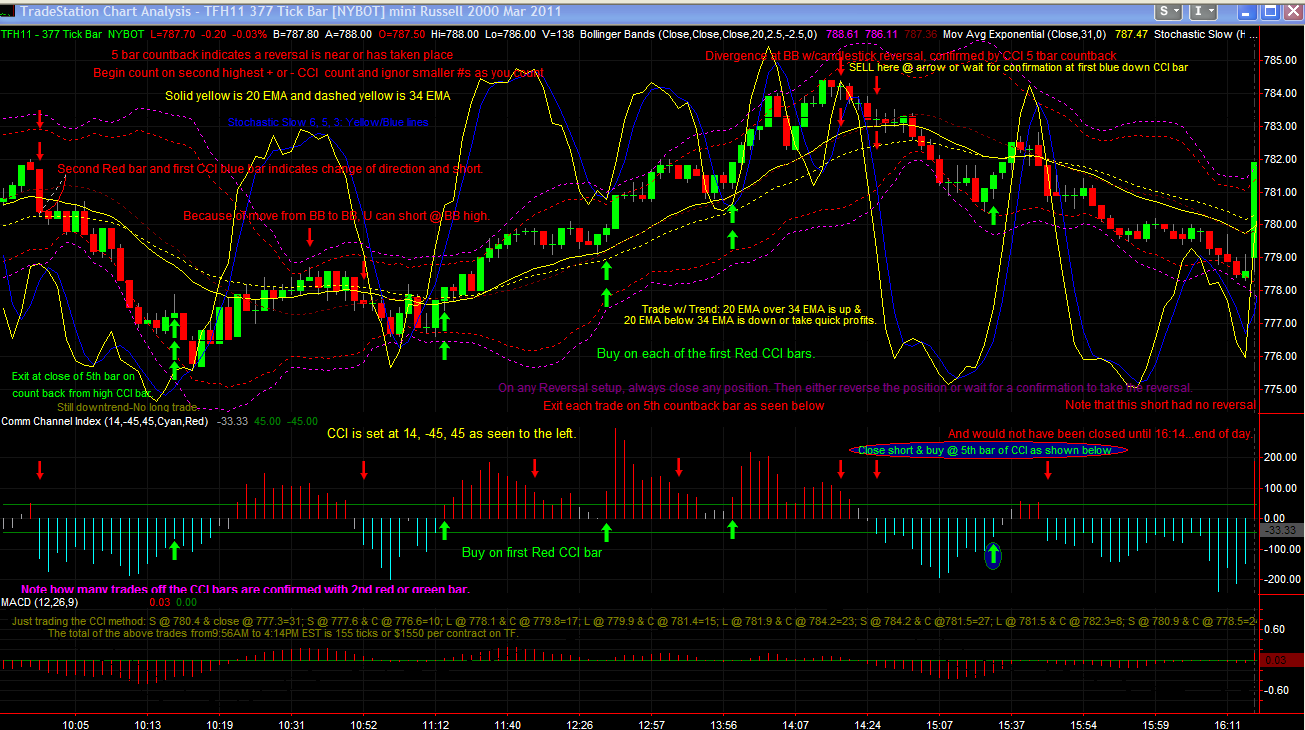The height and width of the screenshot is (730, 1305).
Task: Click the 12:26 time axis label
Action: 580,724
